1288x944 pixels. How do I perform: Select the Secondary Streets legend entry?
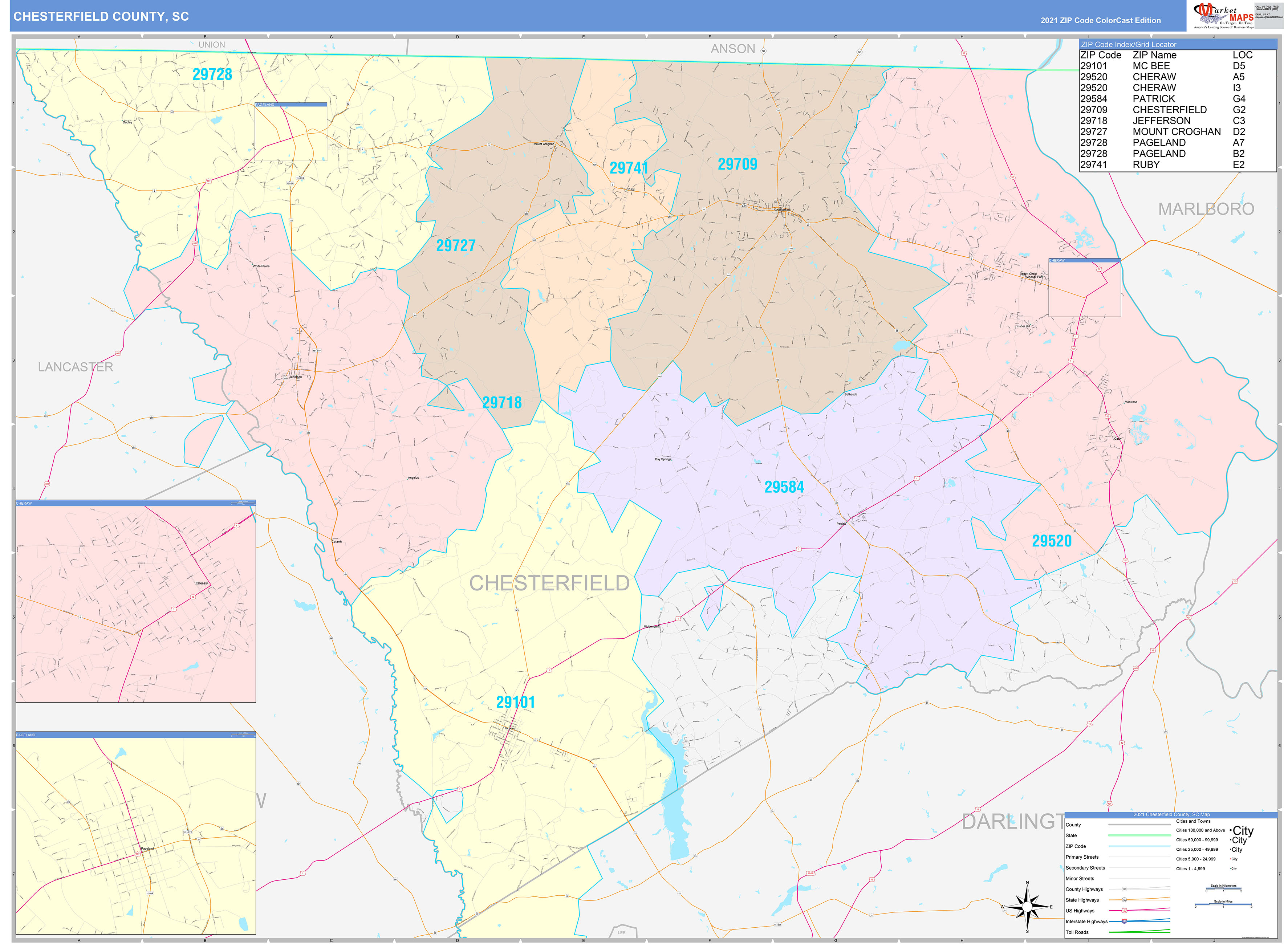pos(1118,868)
